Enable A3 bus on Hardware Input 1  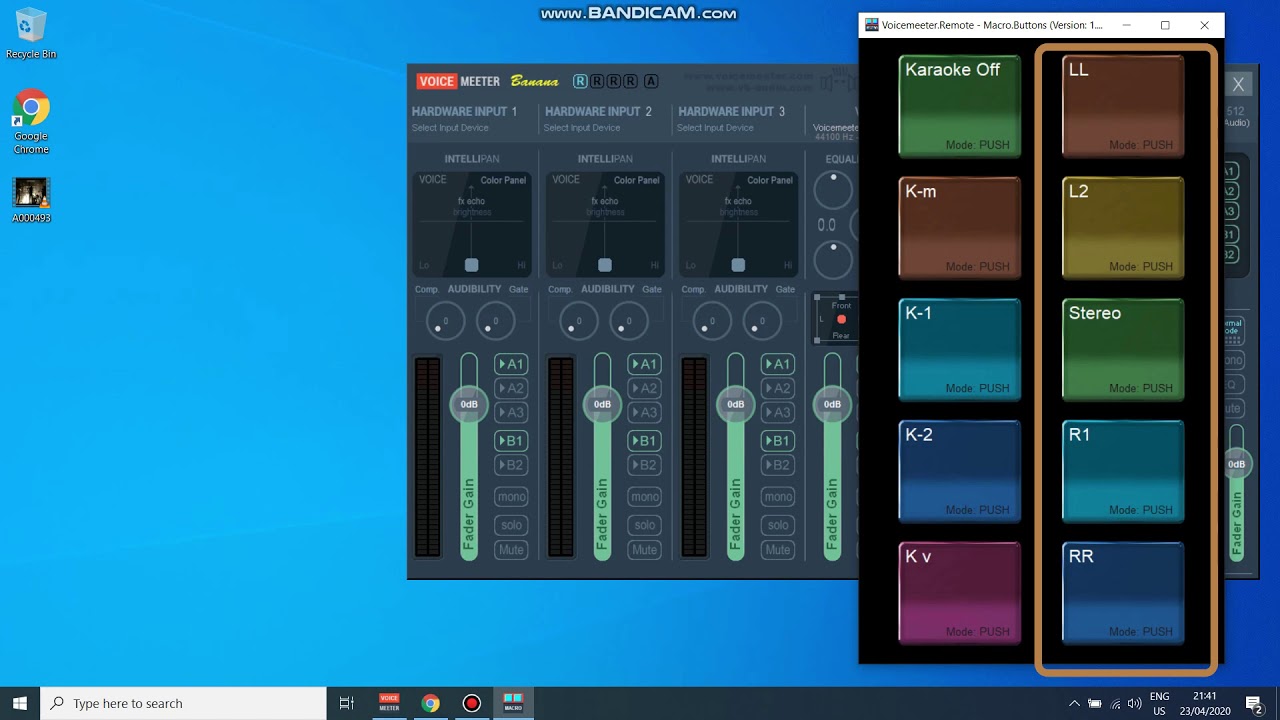click(511, 412)
